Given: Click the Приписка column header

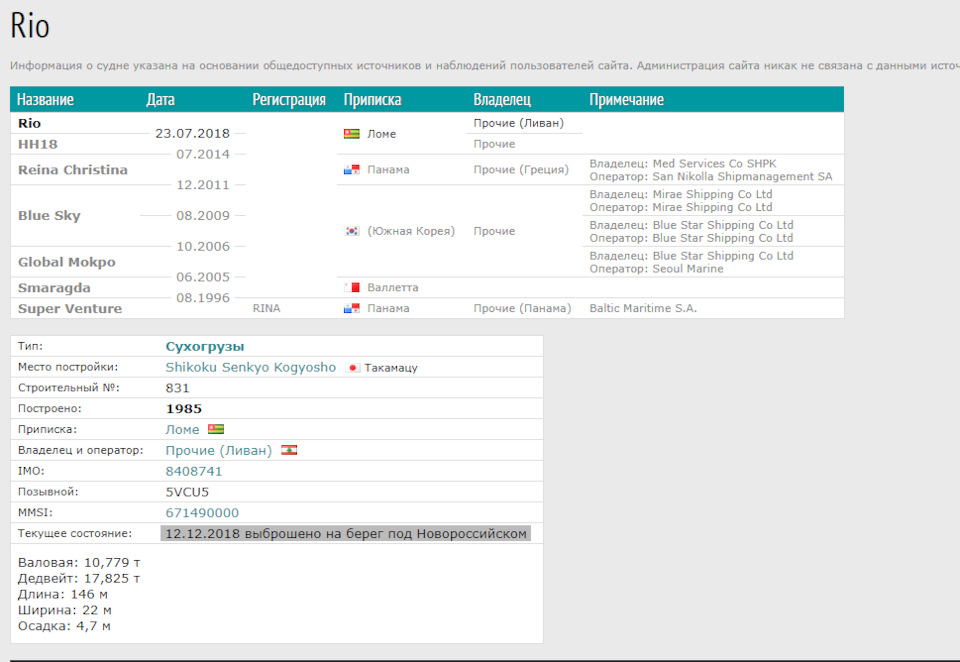Looking at the screenshot, I should coord(372,99).
